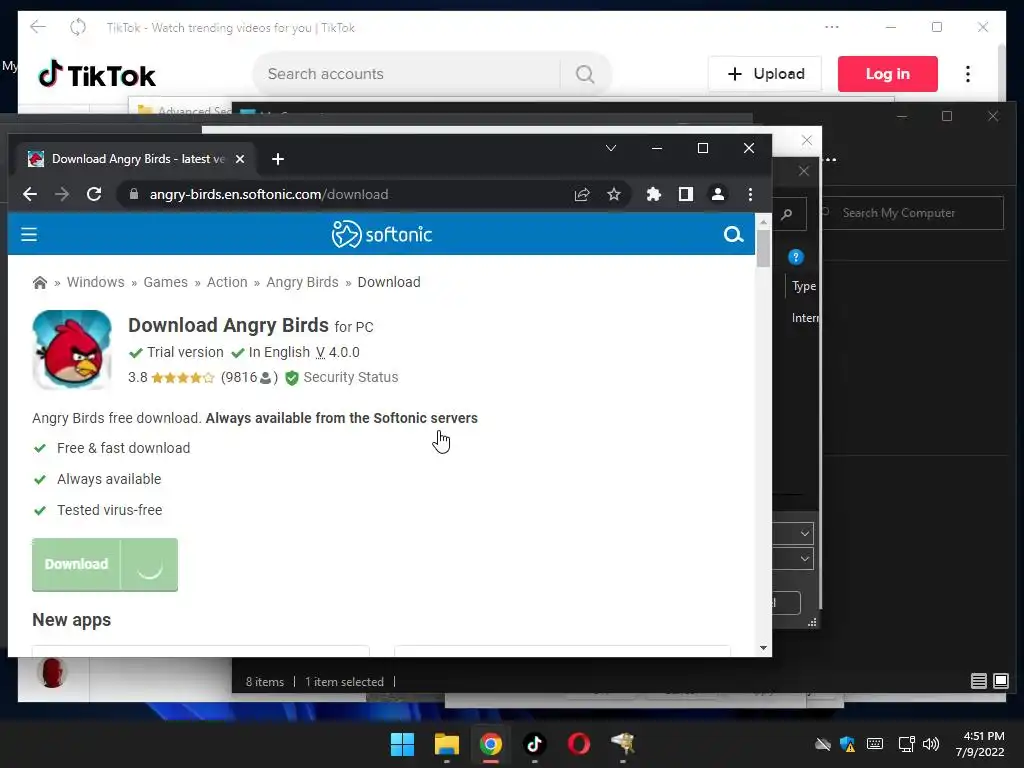Screen dimensions: 1024x768
Task: Open Opera from taskbar
Action: [x=579, y=744]
